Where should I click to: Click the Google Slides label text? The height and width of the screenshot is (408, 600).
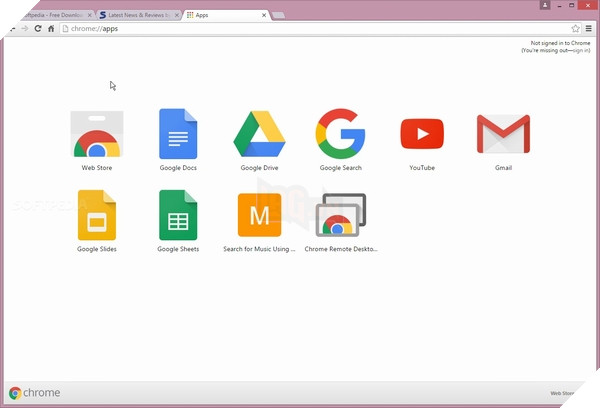point(97,249)
